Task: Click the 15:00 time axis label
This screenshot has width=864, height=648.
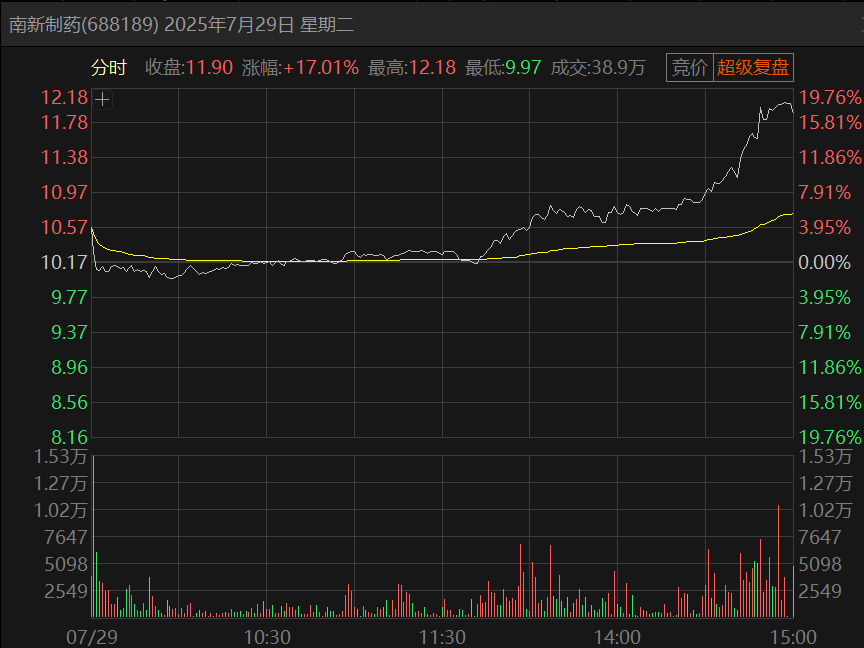Action: pos(793,638)
